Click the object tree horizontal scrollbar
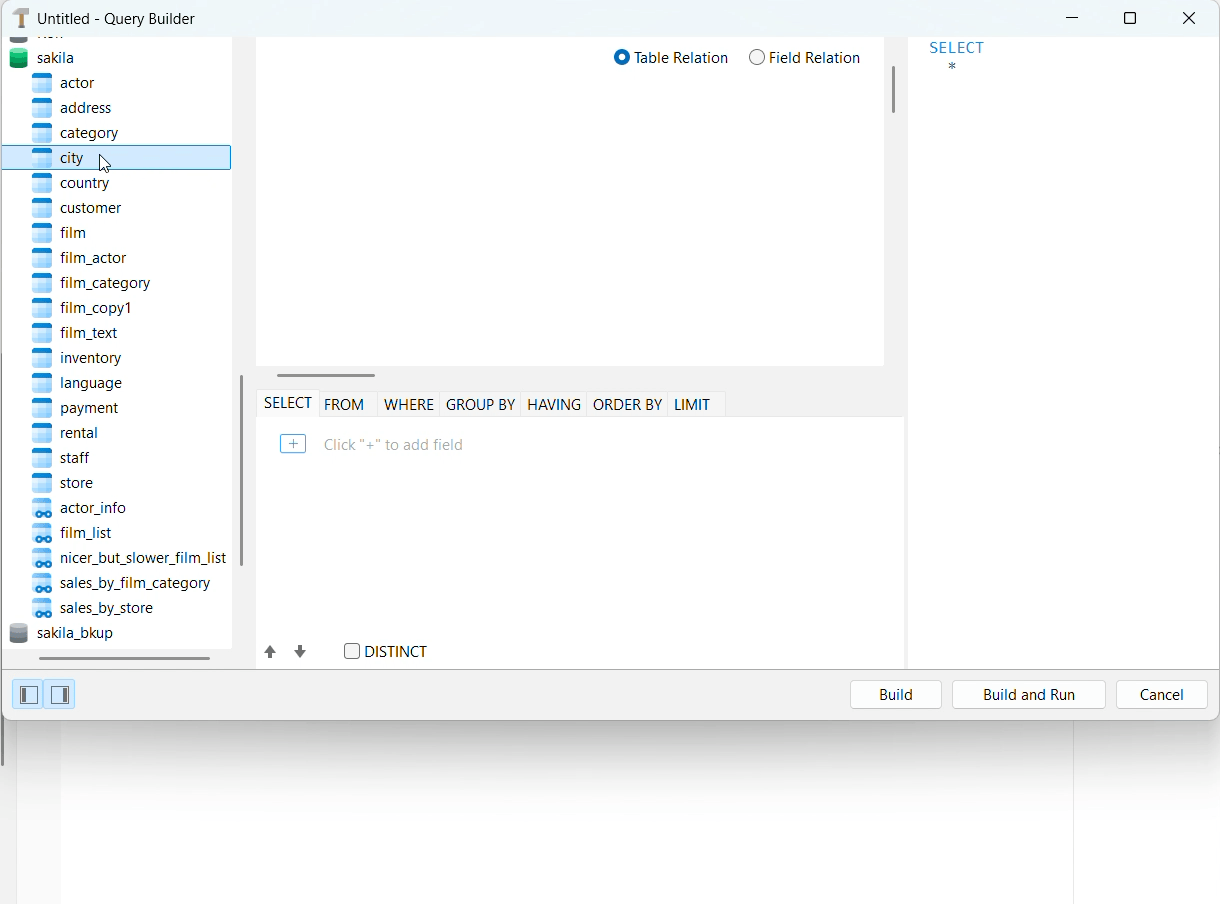The width and height of the screenshot is (1220, 904). pyautogui.click(x=125, y=658)
